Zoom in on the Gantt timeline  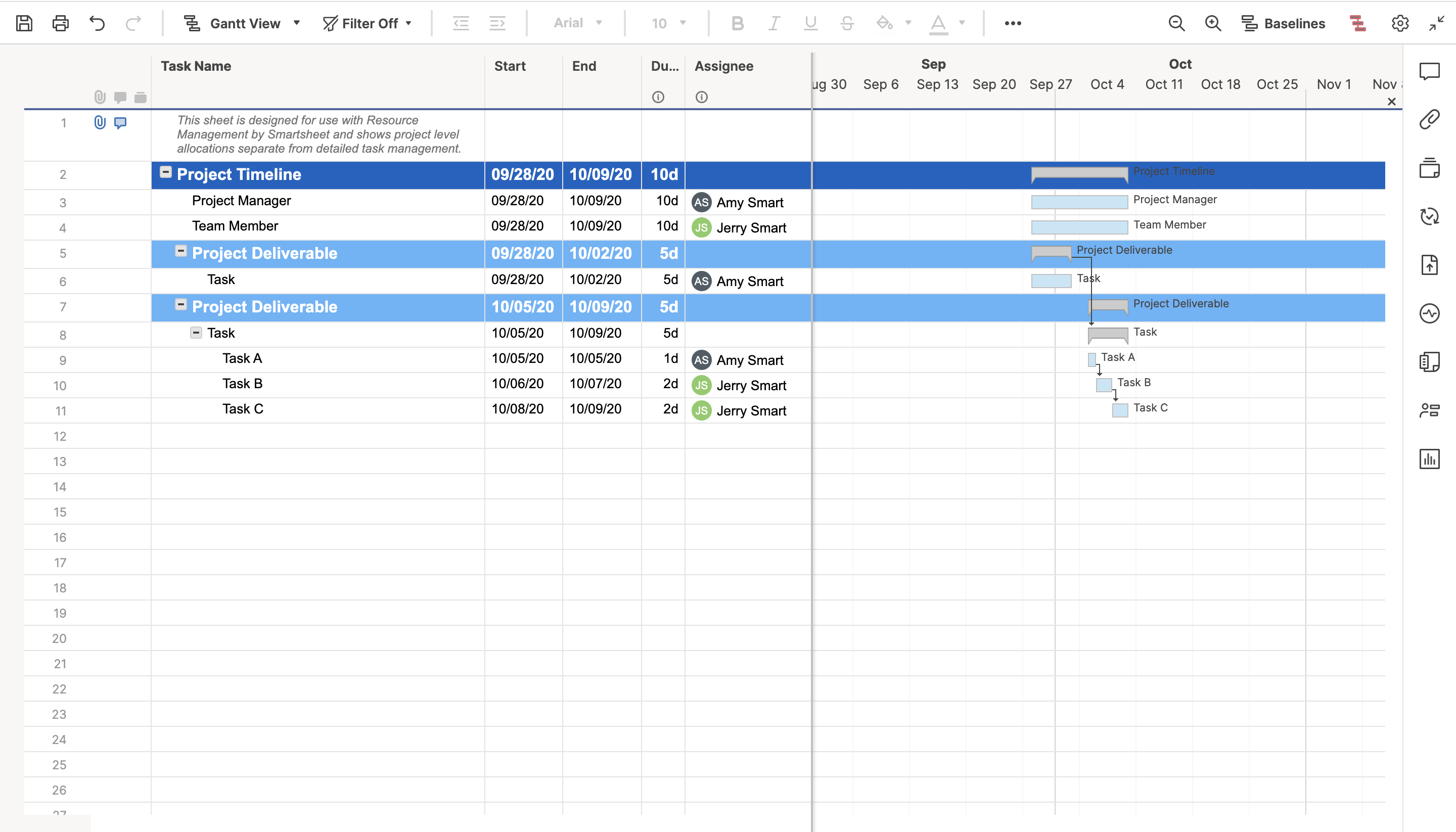1212,23
